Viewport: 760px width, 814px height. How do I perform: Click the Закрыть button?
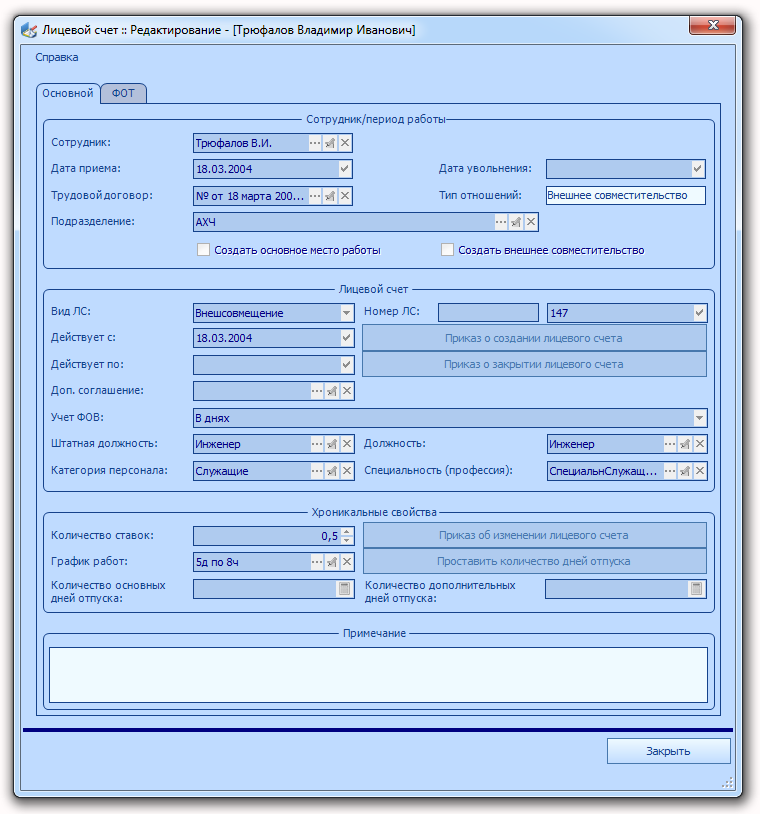tap(668, 751)
